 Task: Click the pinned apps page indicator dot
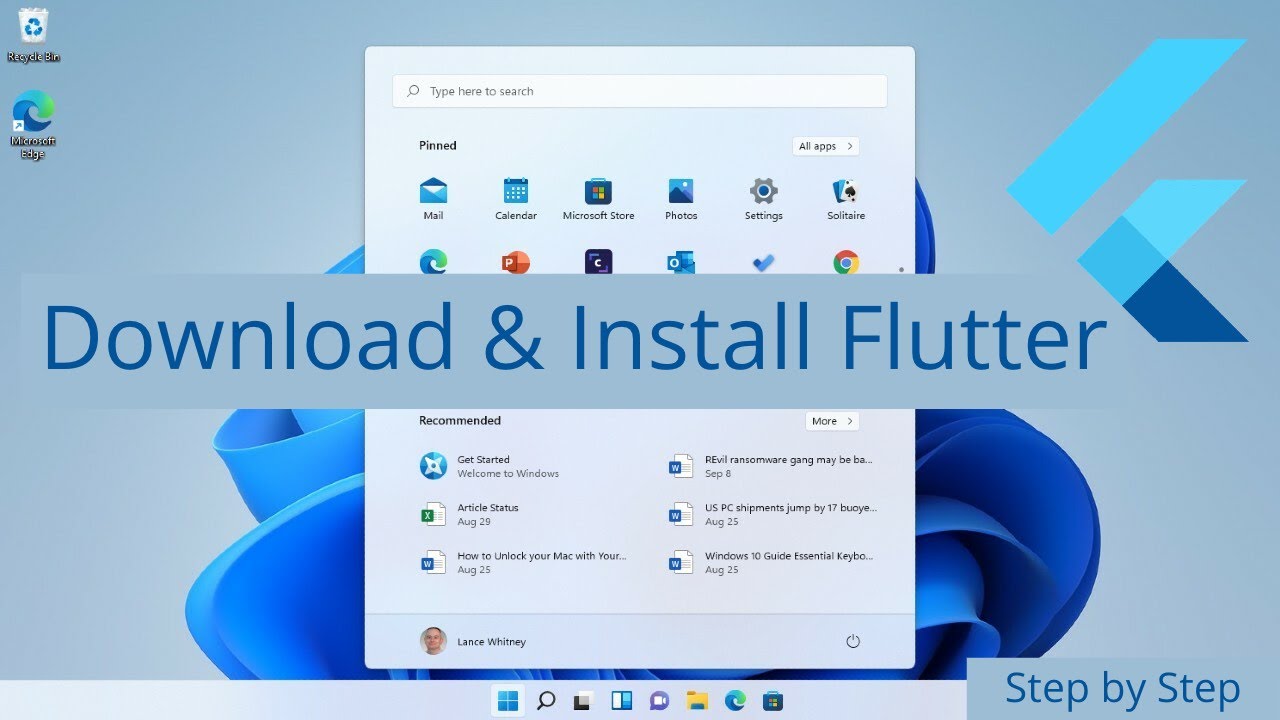[x=901, y=269]
